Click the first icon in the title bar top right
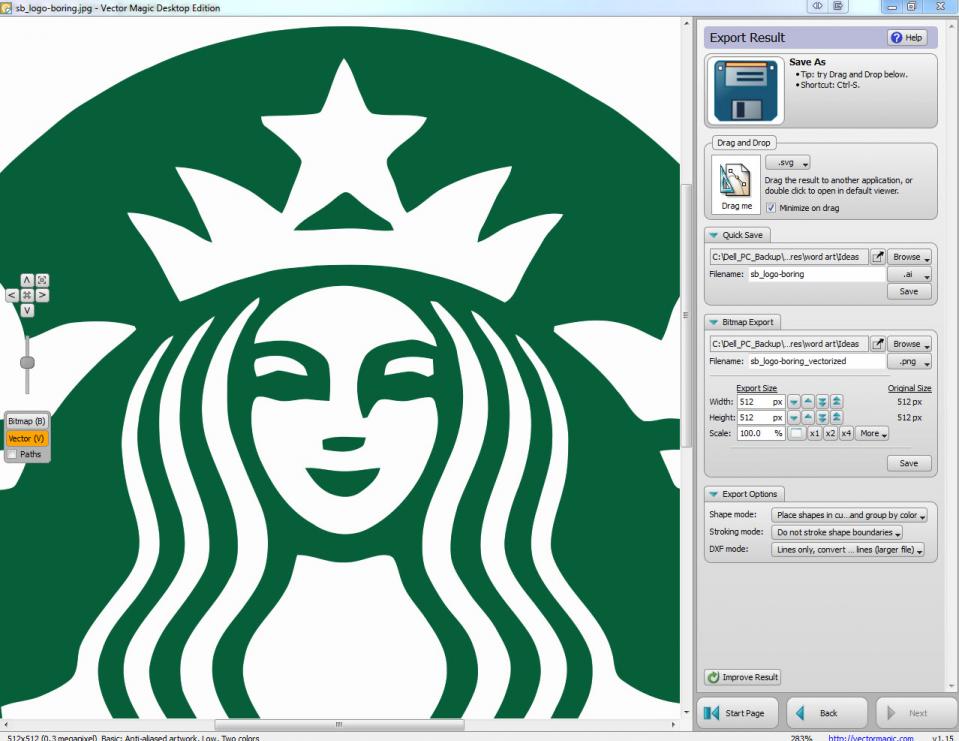 [817, 6]
